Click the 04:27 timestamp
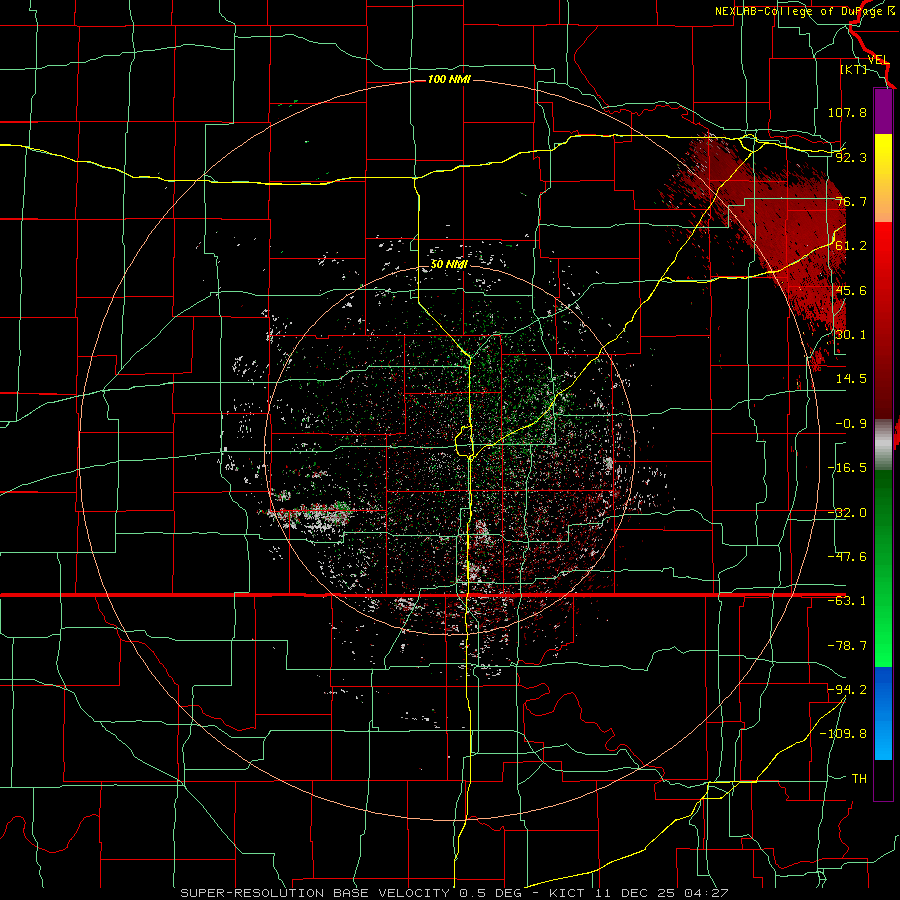Screen dimensions: 900x900 click(707, 893)
